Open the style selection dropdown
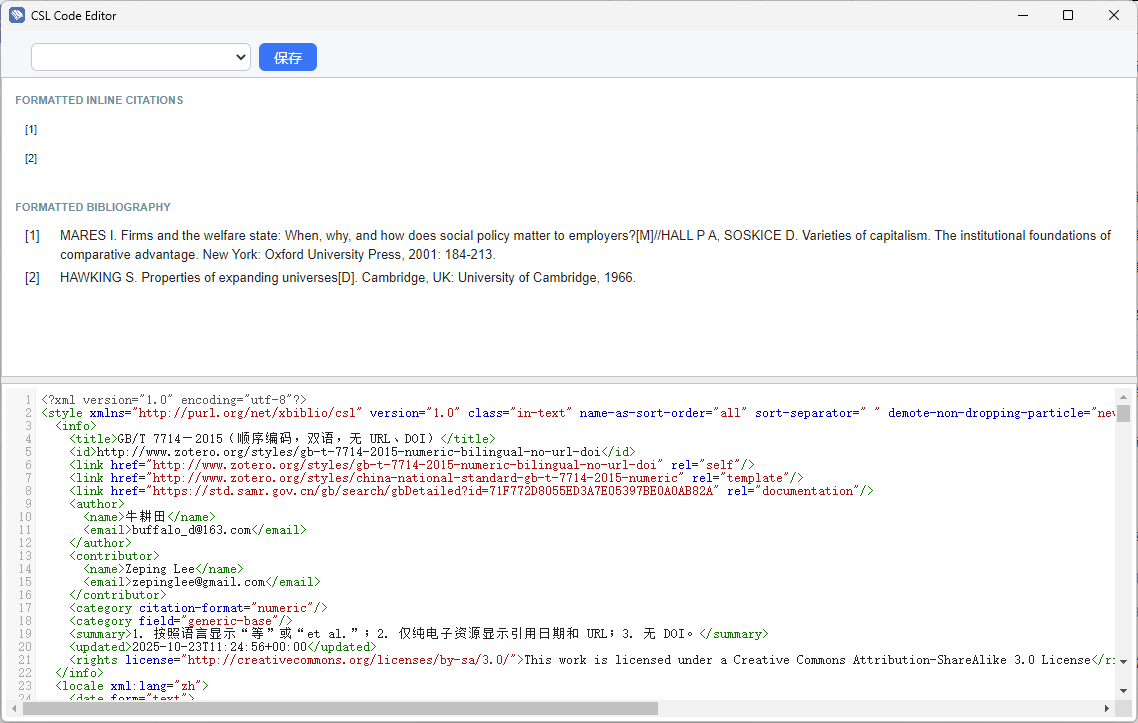This screenshot has width=1138, height=723. point(140,58)
